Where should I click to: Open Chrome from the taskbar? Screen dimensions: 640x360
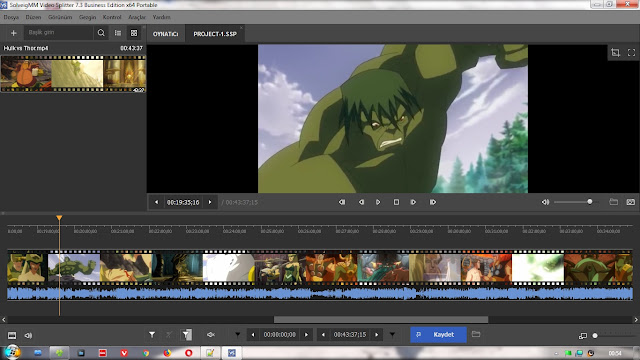tap(146, 353)
